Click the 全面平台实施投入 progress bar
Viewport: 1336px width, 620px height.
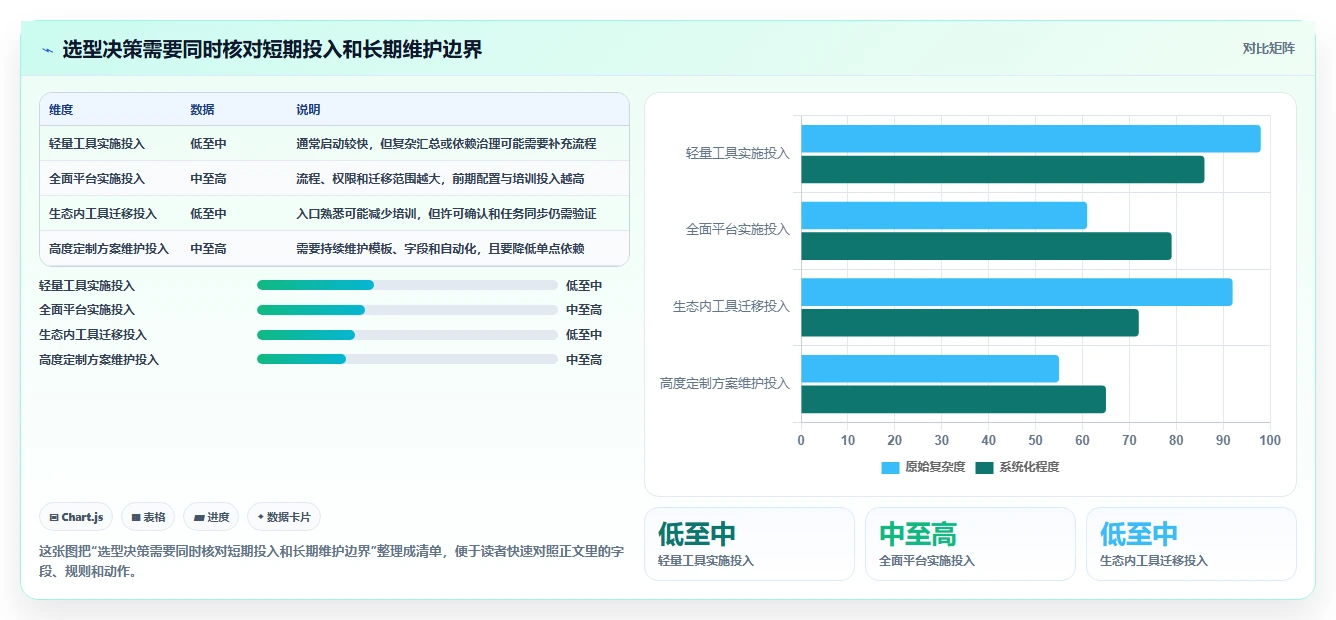click(x=407, y=310)
